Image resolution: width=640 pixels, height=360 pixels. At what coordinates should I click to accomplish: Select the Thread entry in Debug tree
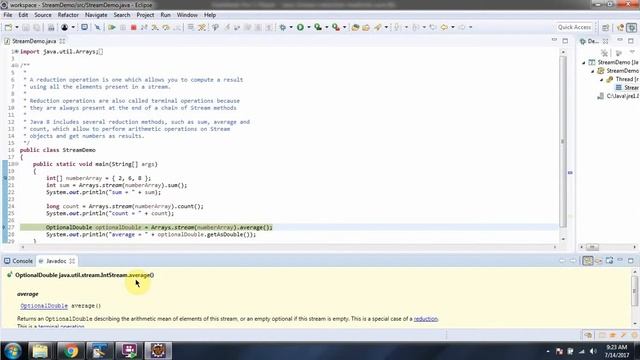623,79
